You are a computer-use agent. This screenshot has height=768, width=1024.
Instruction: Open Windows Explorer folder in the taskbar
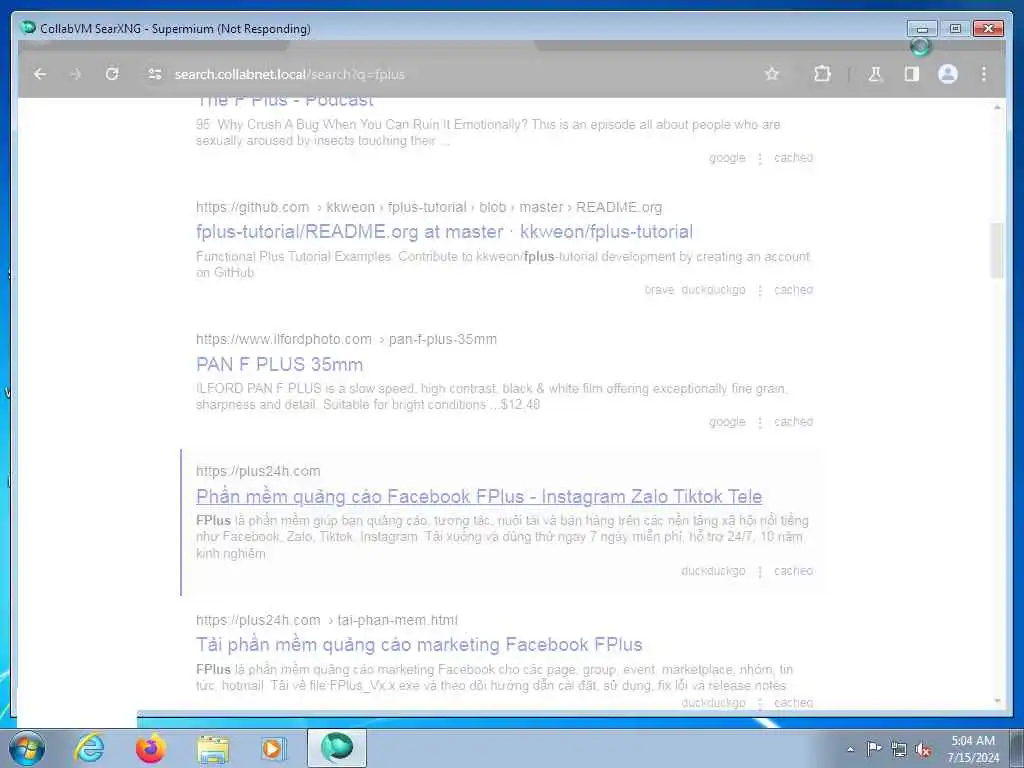tap(213, 749)
